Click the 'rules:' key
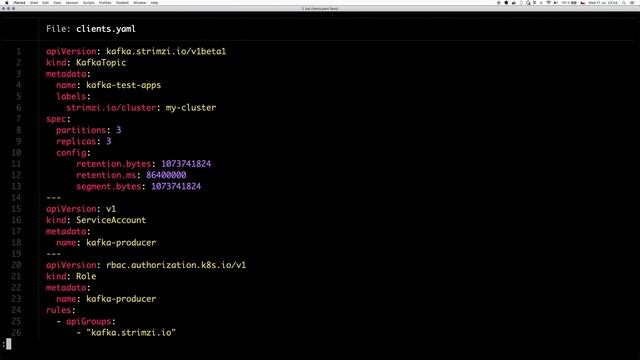This screenshot has height=360, width=640. [60, 310]
